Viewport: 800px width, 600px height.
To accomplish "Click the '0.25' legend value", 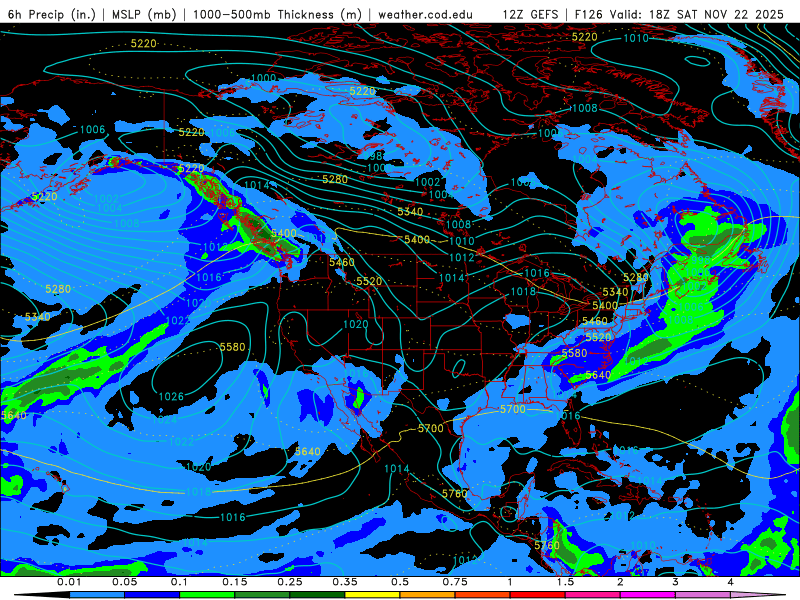I will [290, 582].
